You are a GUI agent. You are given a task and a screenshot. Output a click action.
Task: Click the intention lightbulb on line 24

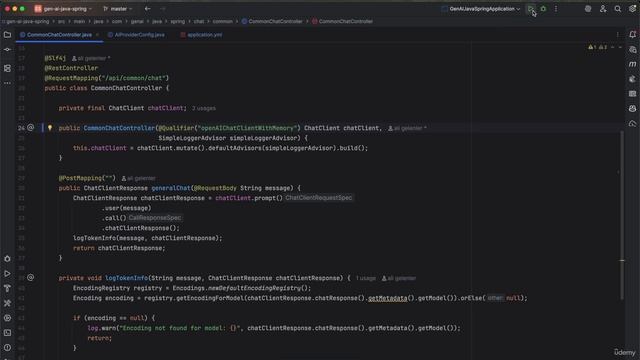point(50,128)
